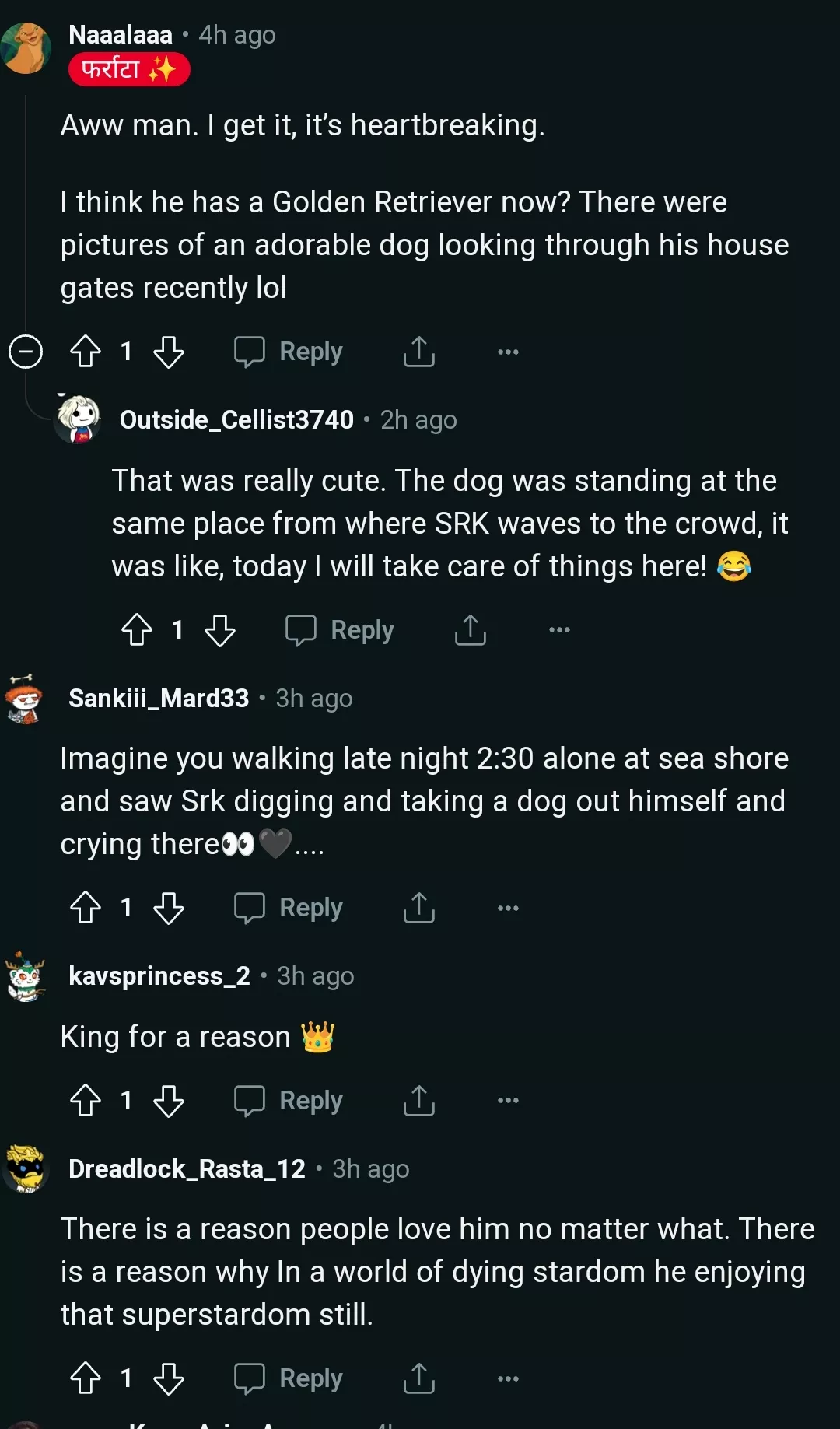
Task: Reply to Sankiii_Mard33's comment
Action: point(289,908)
